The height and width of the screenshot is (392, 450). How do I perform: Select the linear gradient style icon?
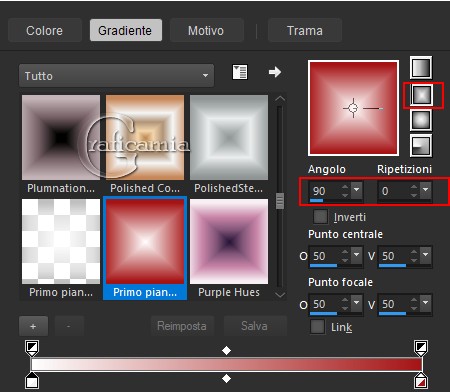(421, 68)
